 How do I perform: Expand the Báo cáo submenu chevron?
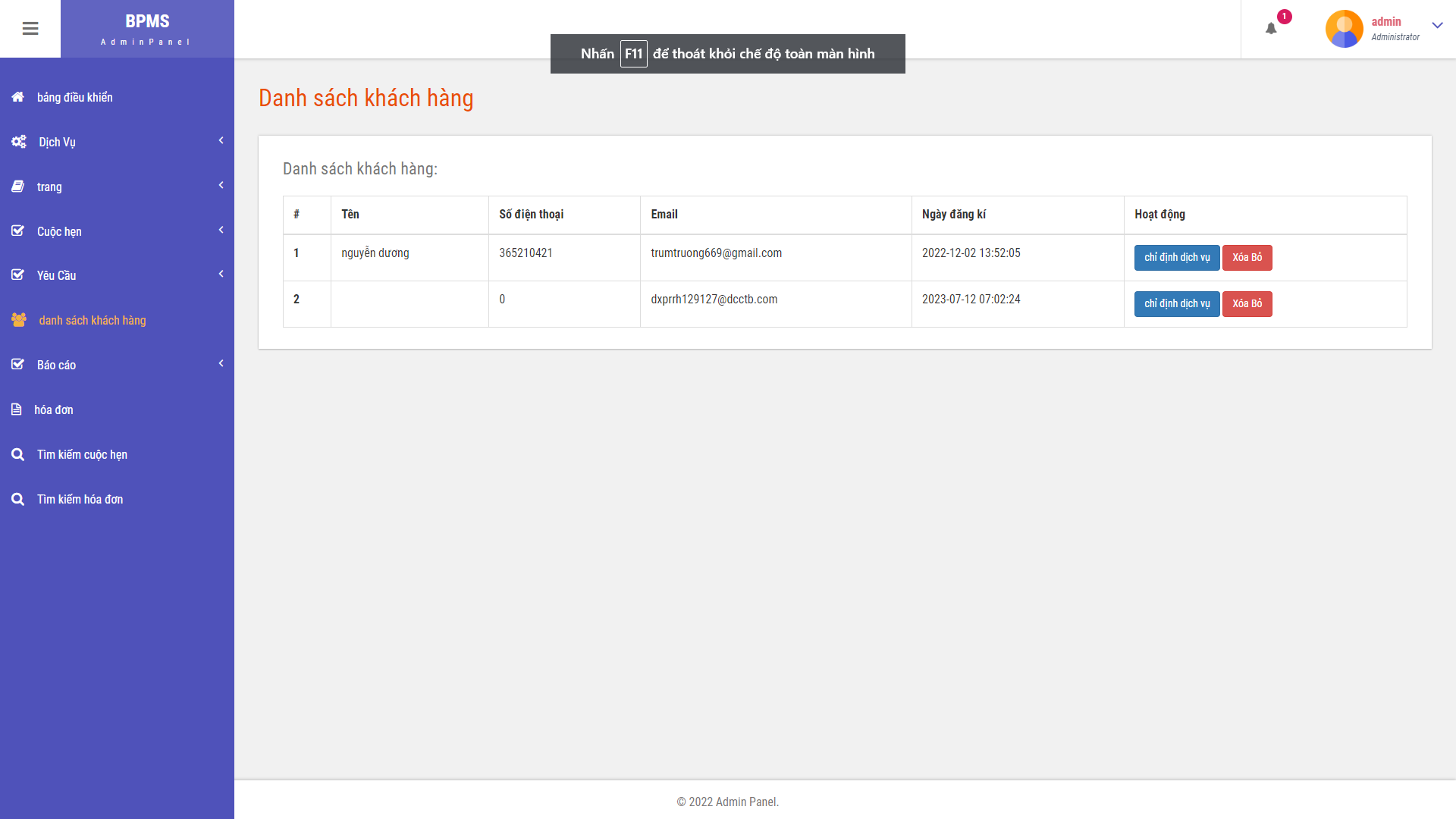point(221,363)
